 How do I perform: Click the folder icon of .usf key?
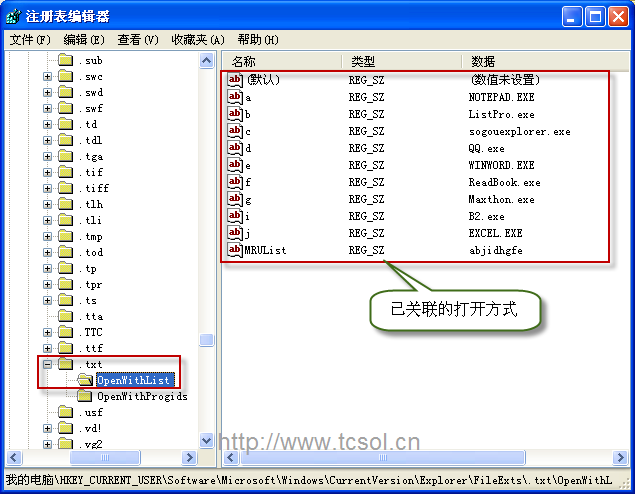click(x=65, y=412)
